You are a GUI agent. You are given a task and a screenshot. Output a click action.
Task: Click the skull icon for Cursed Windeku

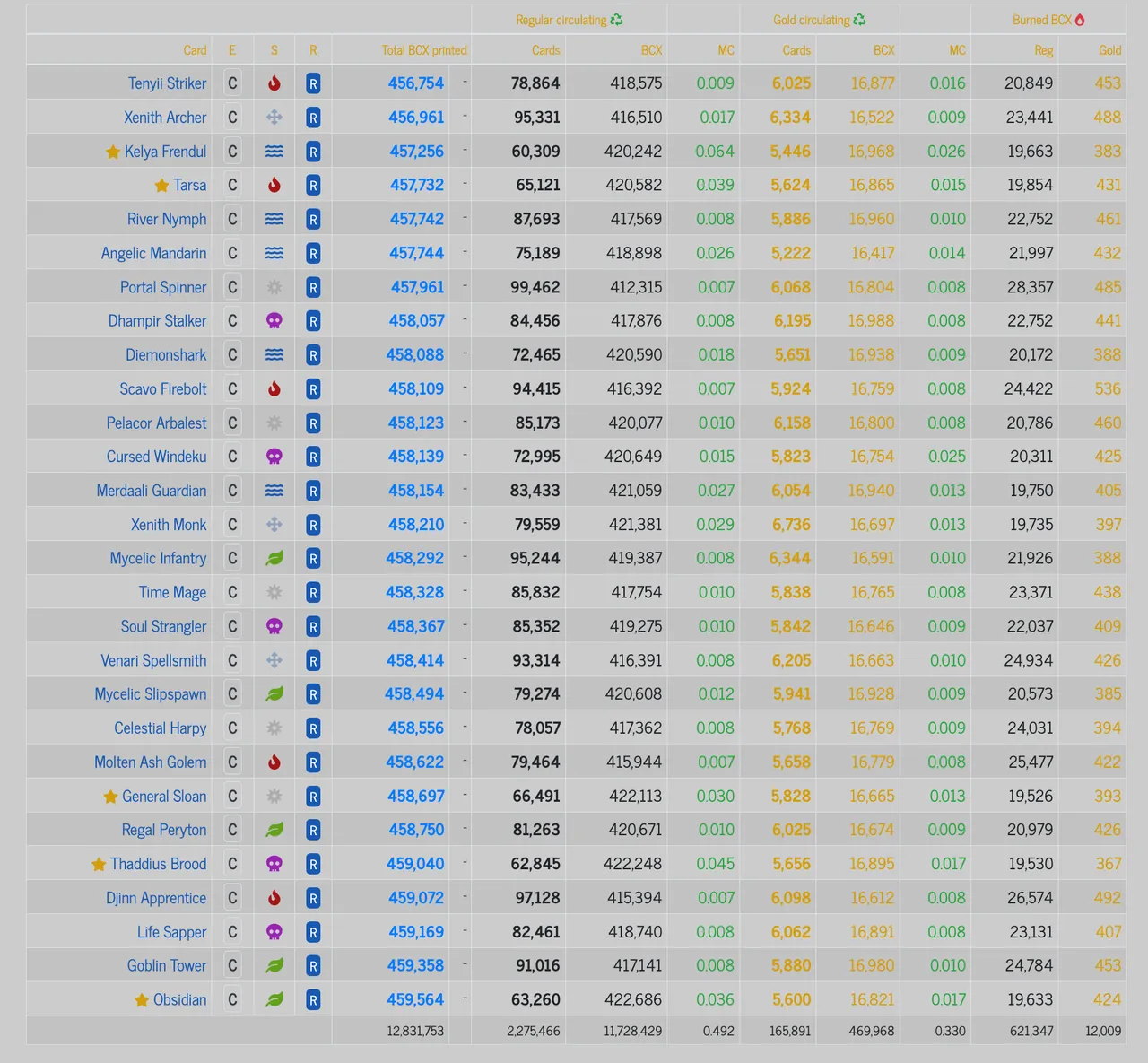pyautogui.click(x=274, y=457)
